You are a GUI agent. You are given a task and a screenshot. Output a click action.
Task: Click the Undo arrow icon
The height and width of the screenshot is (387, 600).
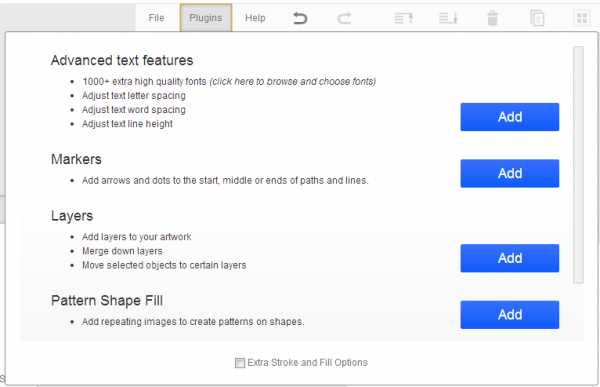[300, 18]
